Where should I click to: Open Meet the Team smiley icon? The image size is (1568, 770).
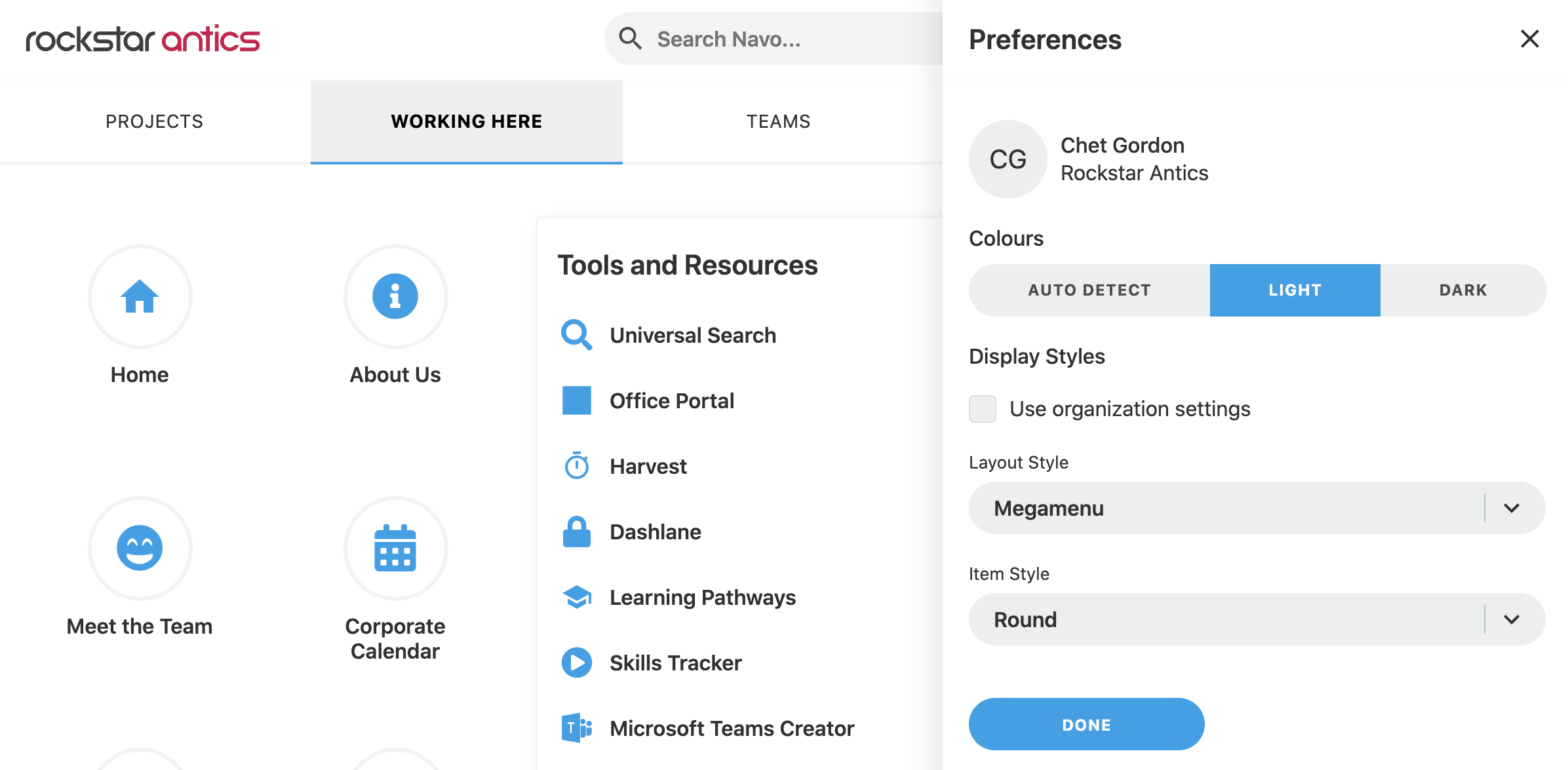point(140,549)
